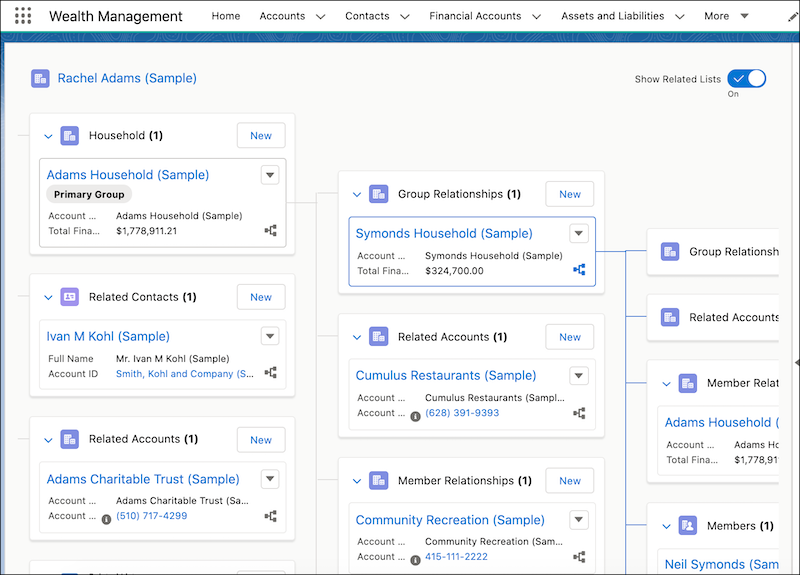Collapse the middle Related Accounts section
The width and height of the screenshot is (800, 575).
[357, 337]
